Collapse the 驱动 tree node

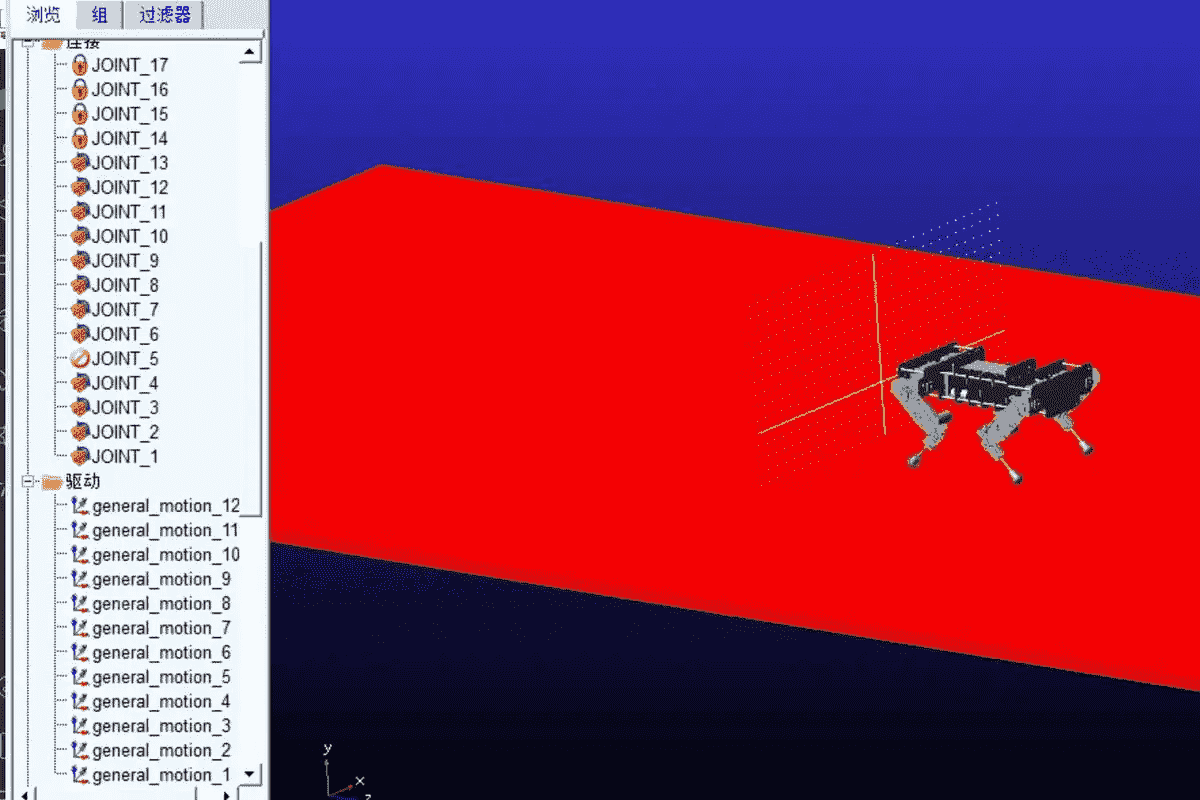click(28, 481)
